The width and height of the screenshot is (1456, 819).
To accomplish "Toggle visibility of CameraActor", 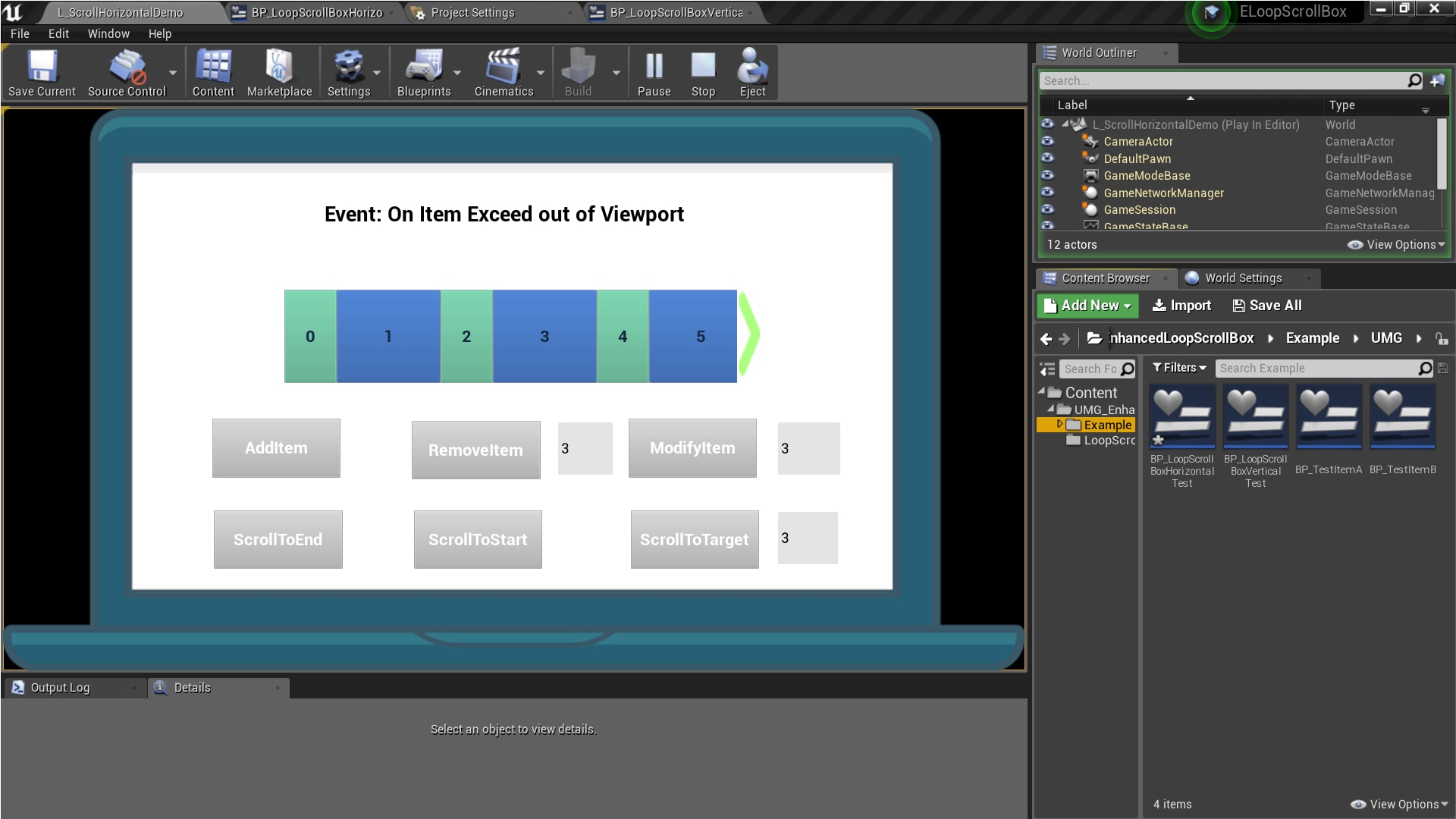I will pos(1048,141).
